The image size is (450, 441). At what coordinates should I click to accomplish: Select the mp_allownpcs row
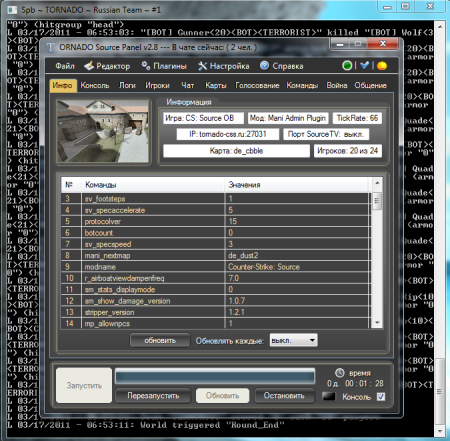[215, 323]
